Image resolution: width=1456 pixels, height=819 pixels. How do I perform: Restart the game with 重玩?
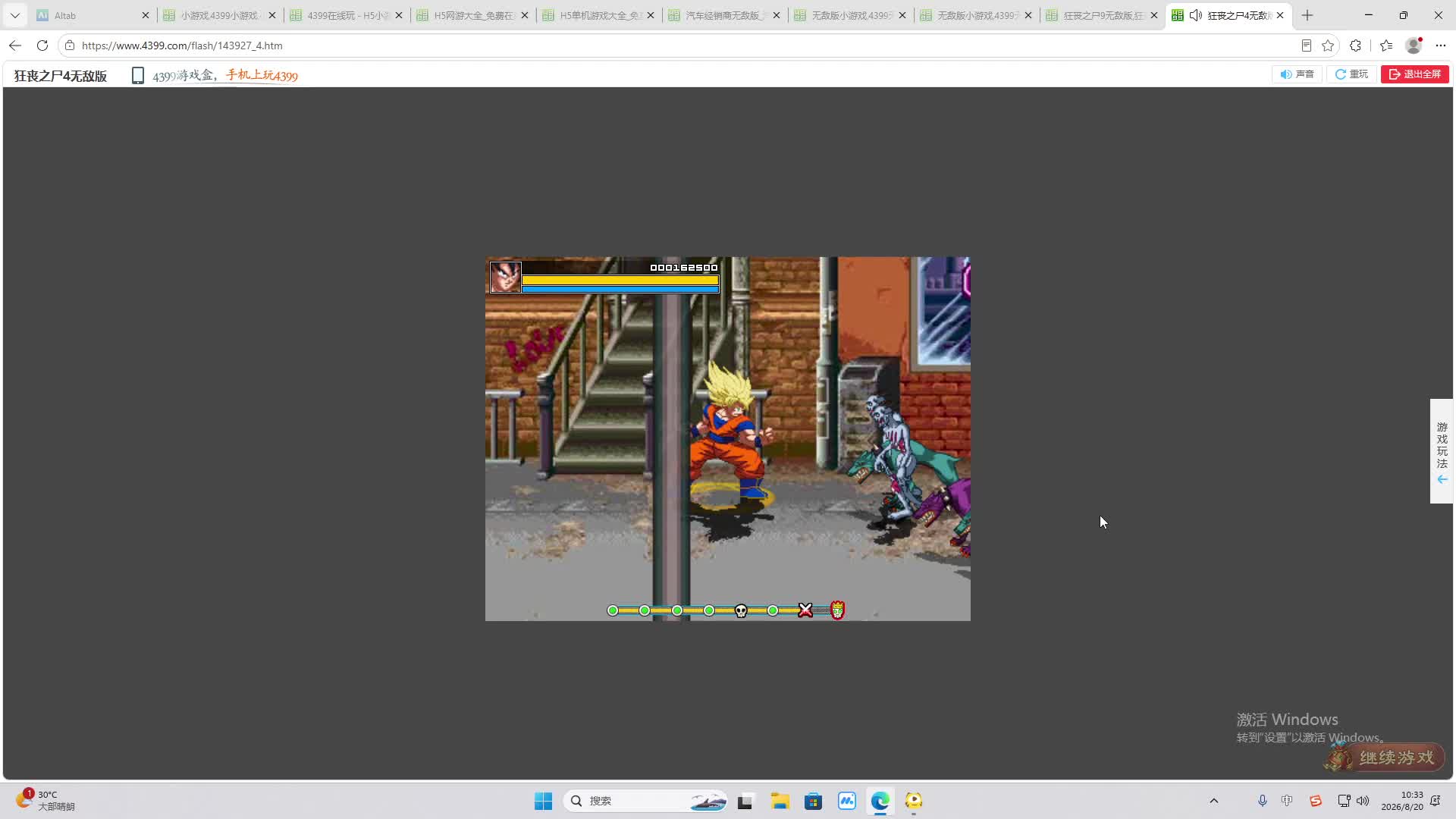coord(1351,74)
